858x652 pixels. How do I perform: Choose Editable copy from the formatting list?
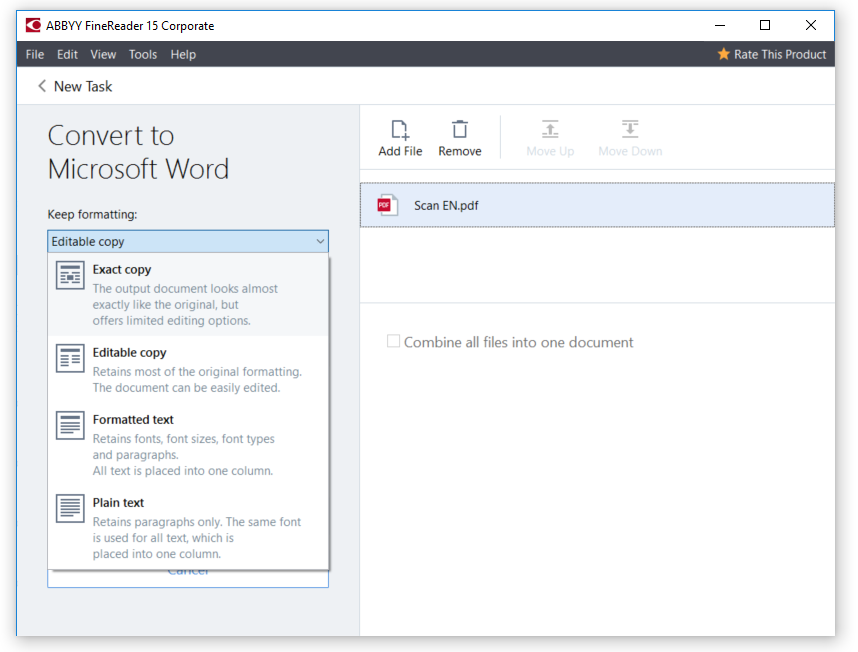188,370
